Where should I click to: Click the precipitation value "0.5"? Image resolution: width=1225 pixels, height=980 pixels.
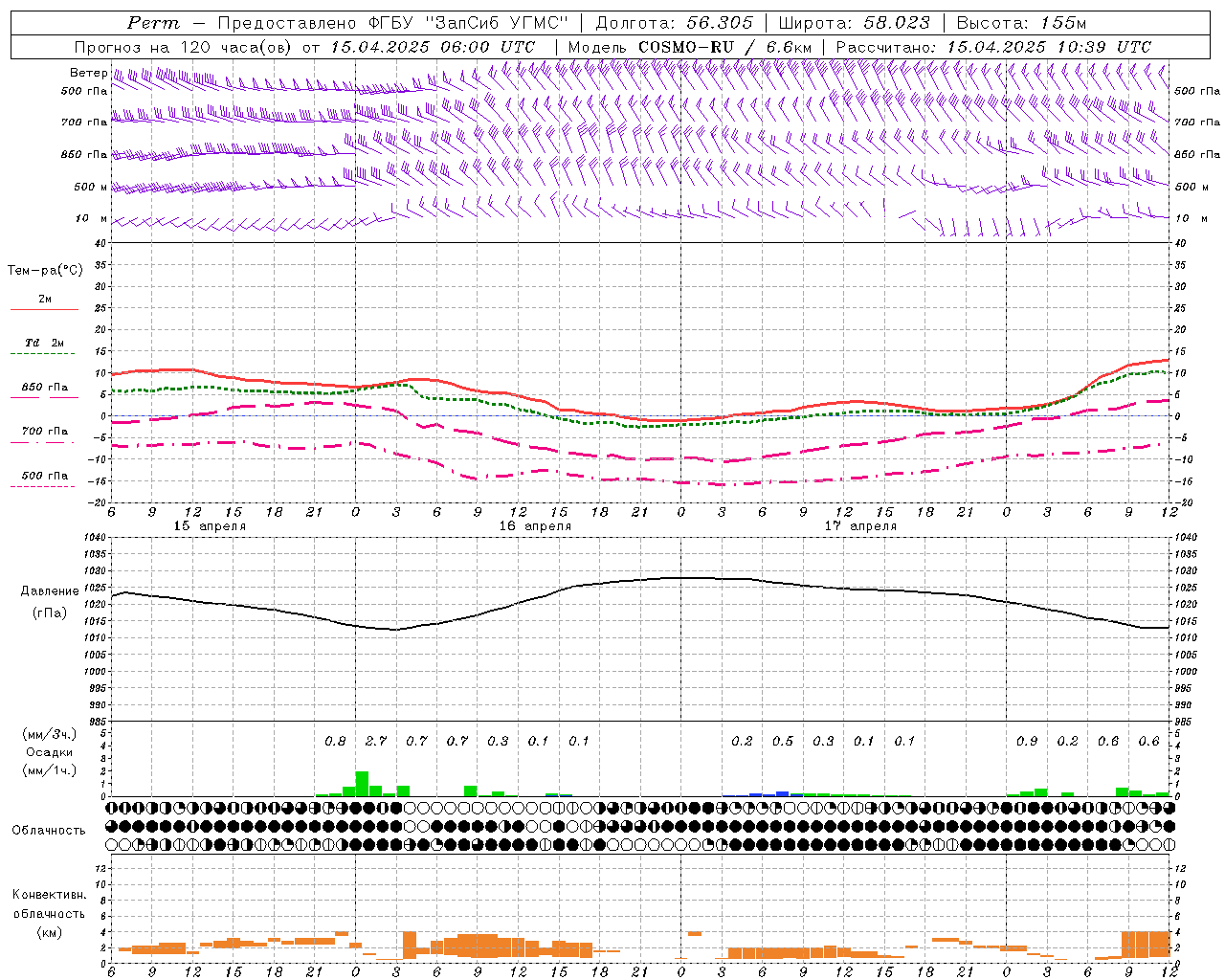point(783,741)
